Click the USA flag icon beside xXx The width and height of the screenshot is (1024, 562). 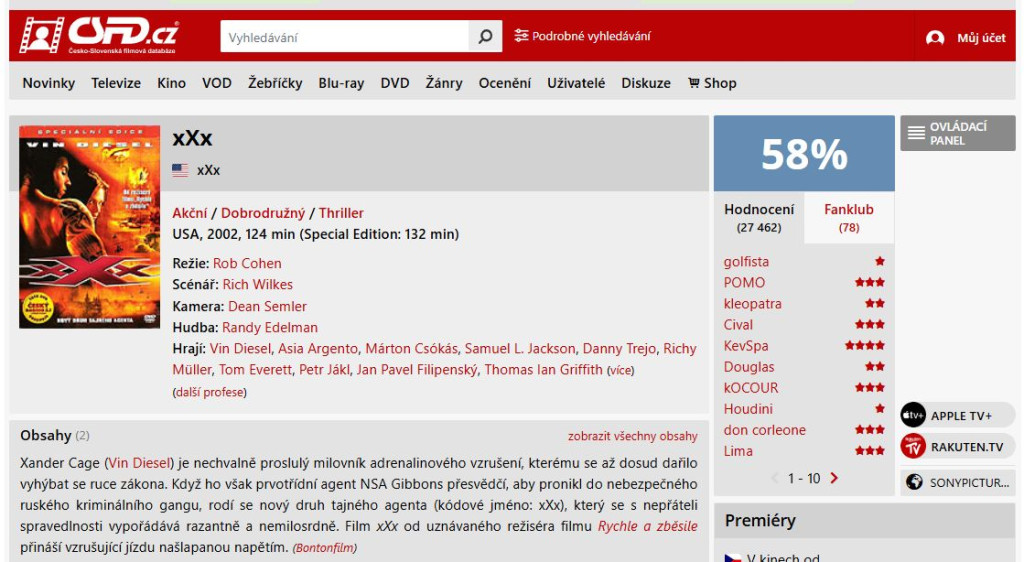(x=180, y=170)
